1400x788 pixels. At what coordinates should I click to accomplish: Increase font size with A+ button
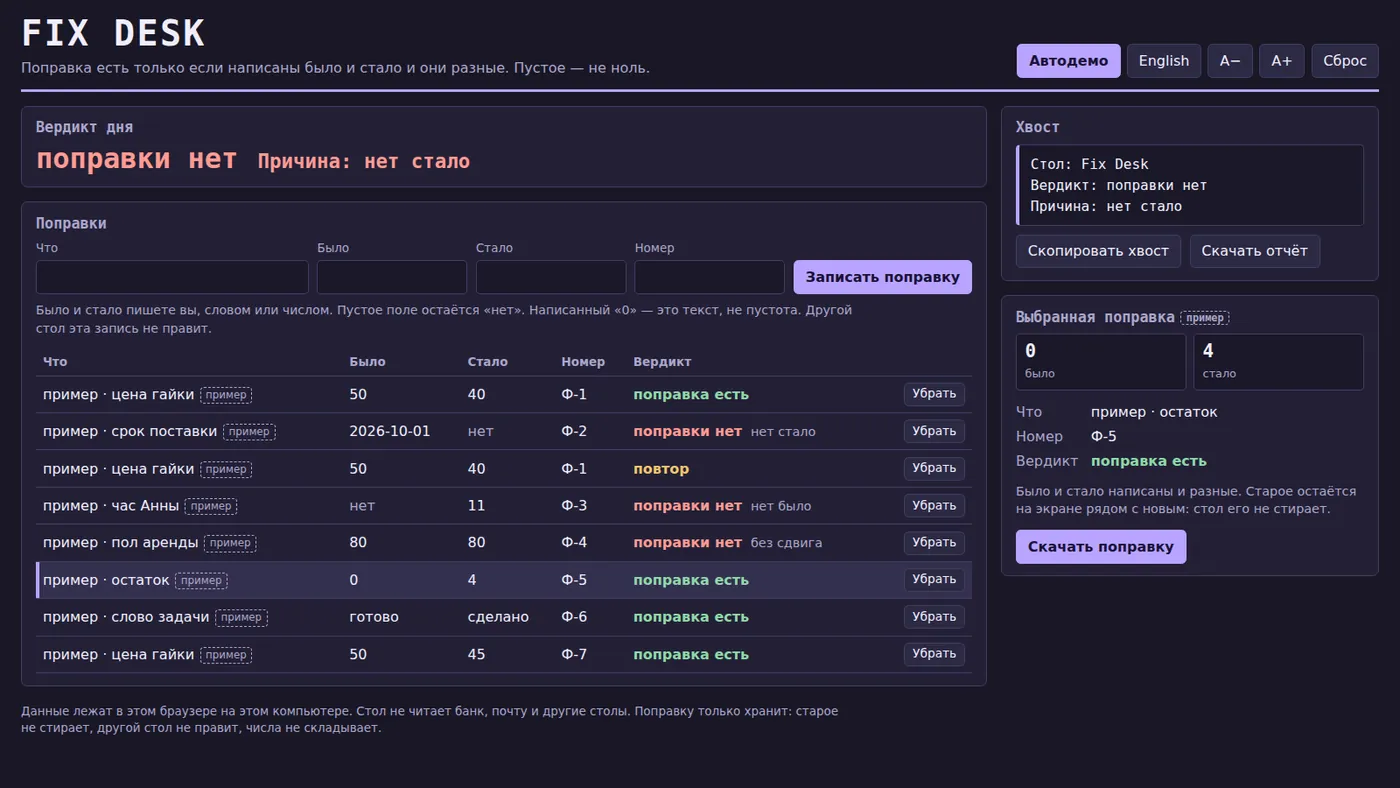1281,61
